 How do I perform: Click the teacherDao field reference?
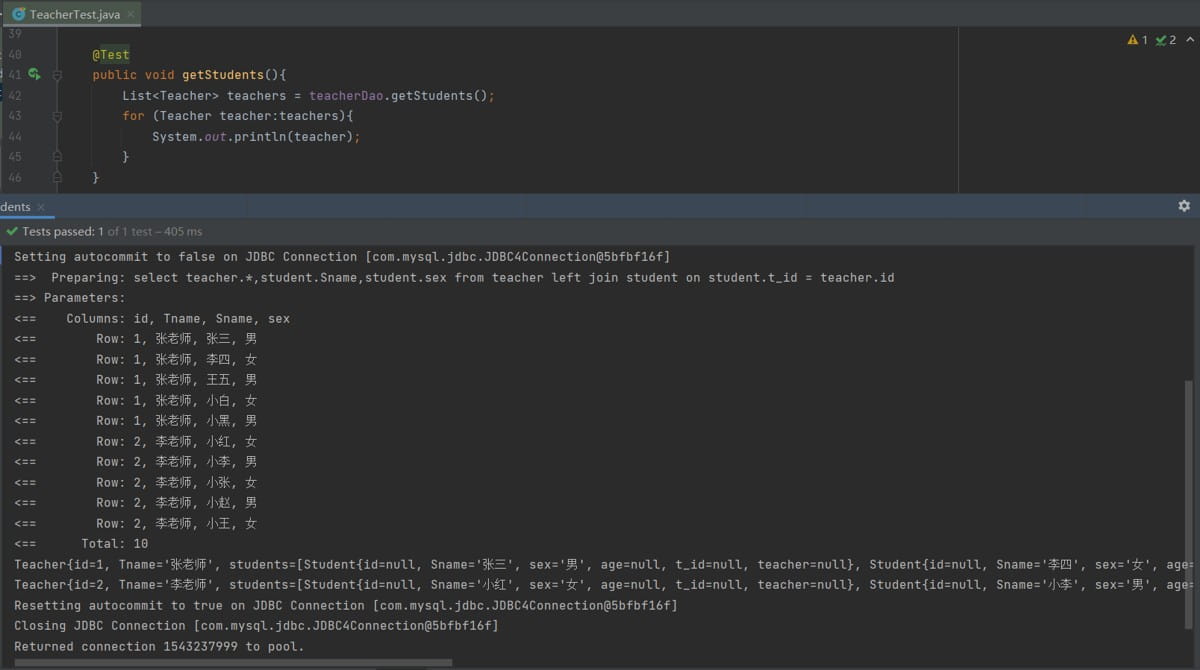tap(347, 96)
